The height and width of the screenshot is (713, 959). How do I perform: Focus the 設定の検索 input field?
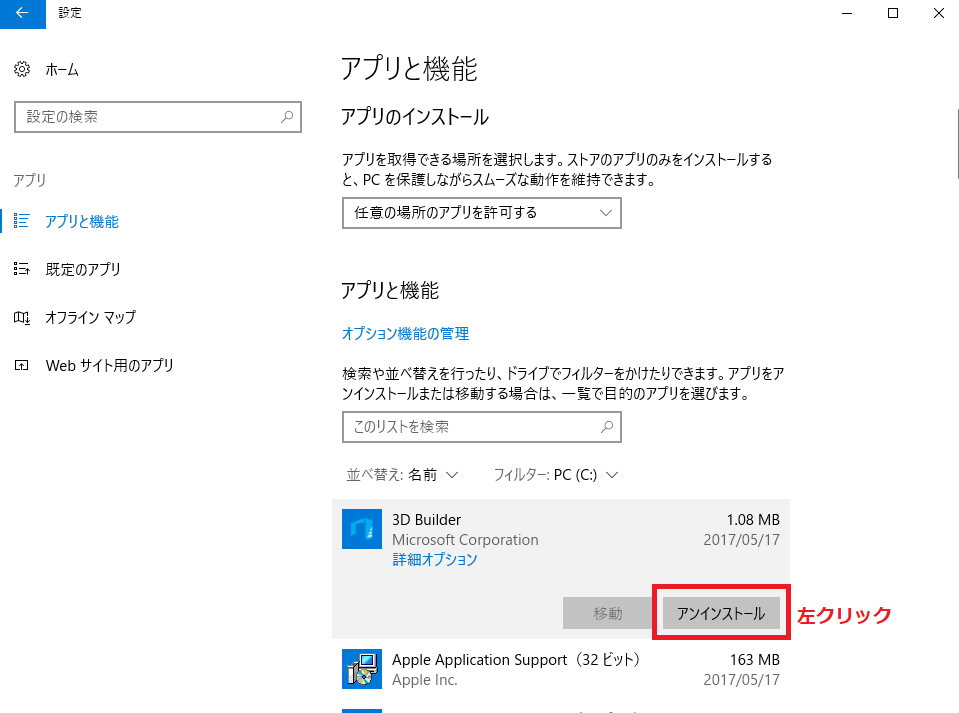158,117
